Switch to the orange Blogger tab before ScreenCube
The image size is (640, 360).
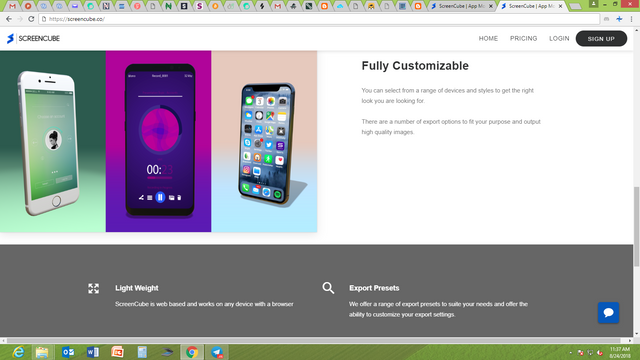click(418, 6)
